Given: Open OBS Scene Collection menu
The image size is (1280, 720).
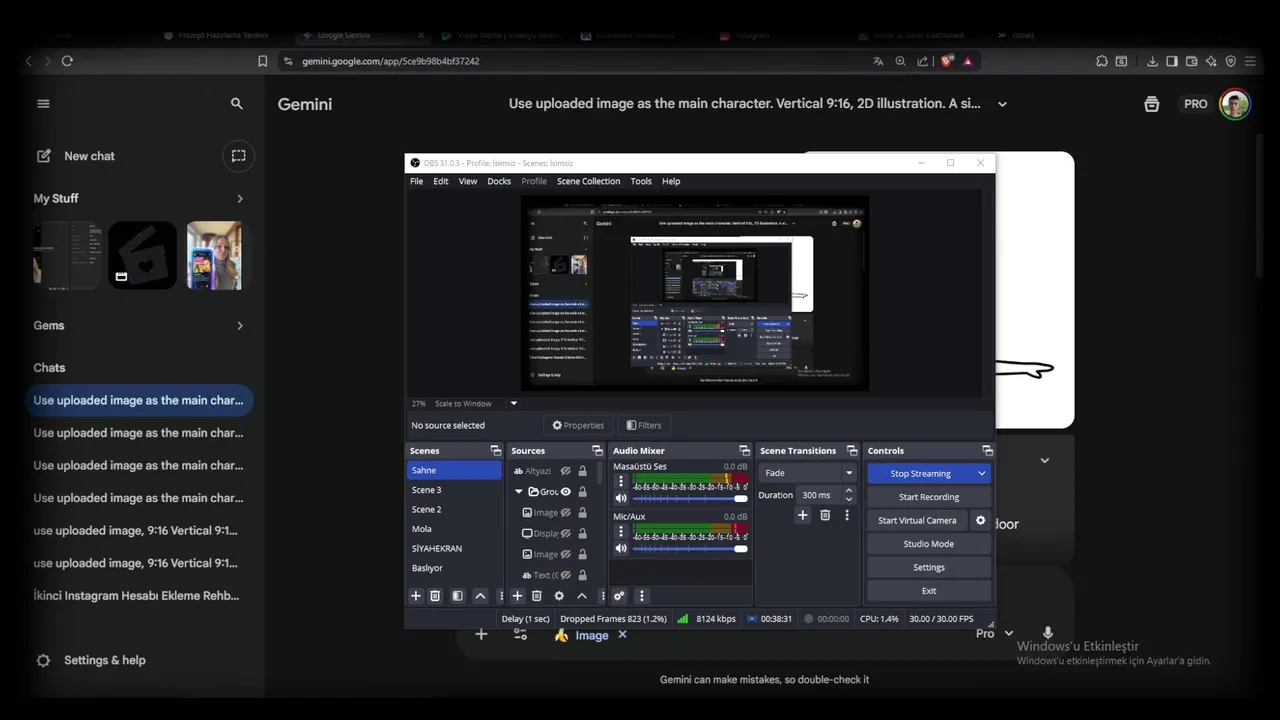Looking at the screenshot, I should pos(588,181).
